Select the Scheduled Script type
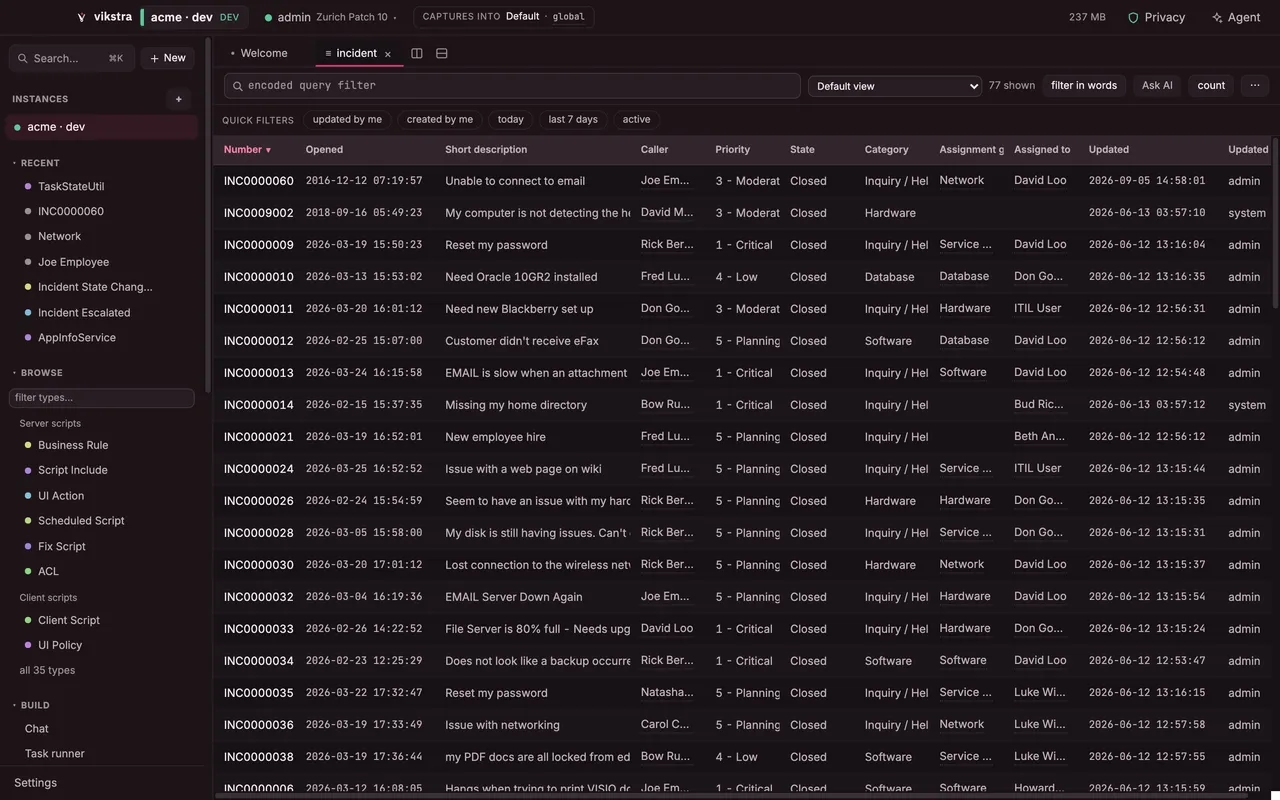This screenshot has width=1280, height=800. point(81,521)
